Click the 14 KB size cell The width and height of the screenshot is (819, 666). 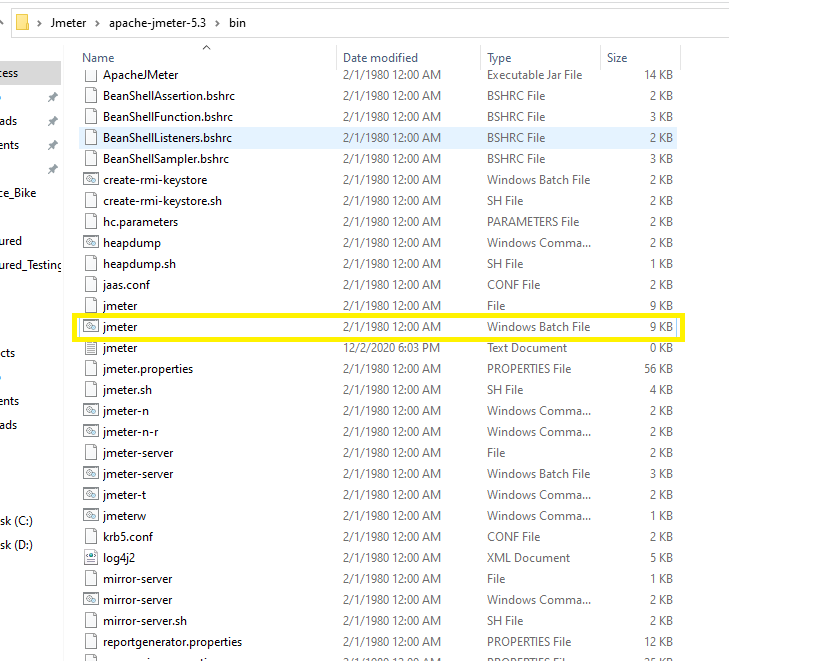pyautogui.click(x=658, y=75)
